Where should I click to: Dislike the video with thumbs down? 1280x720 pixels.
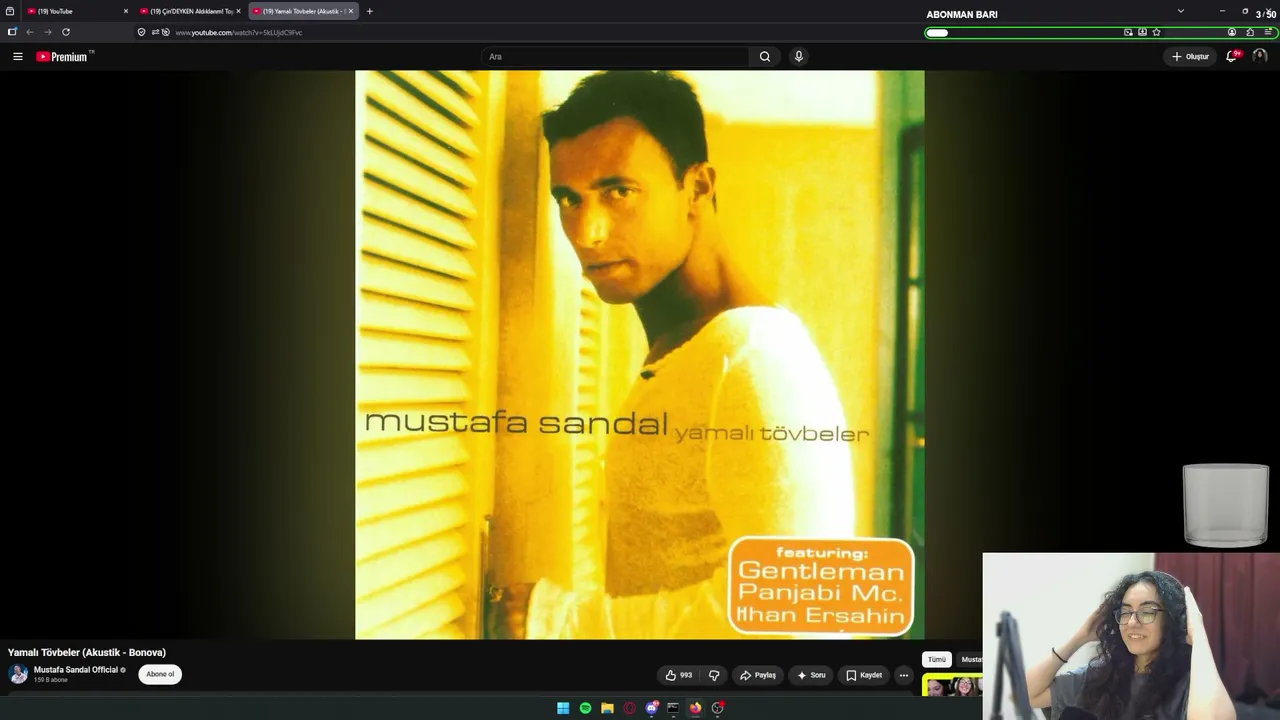point(714,675)
